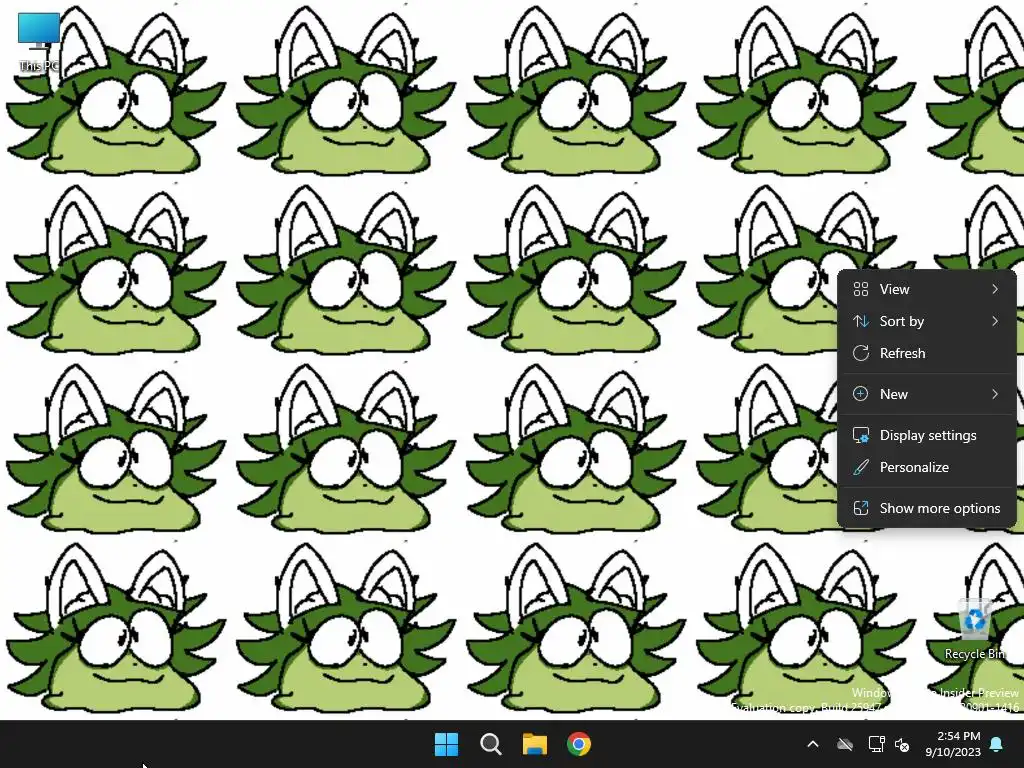This screenshot has width=1024, height=768.
Task: Launch File Explorer from taskbar
Action: [535, 744]
